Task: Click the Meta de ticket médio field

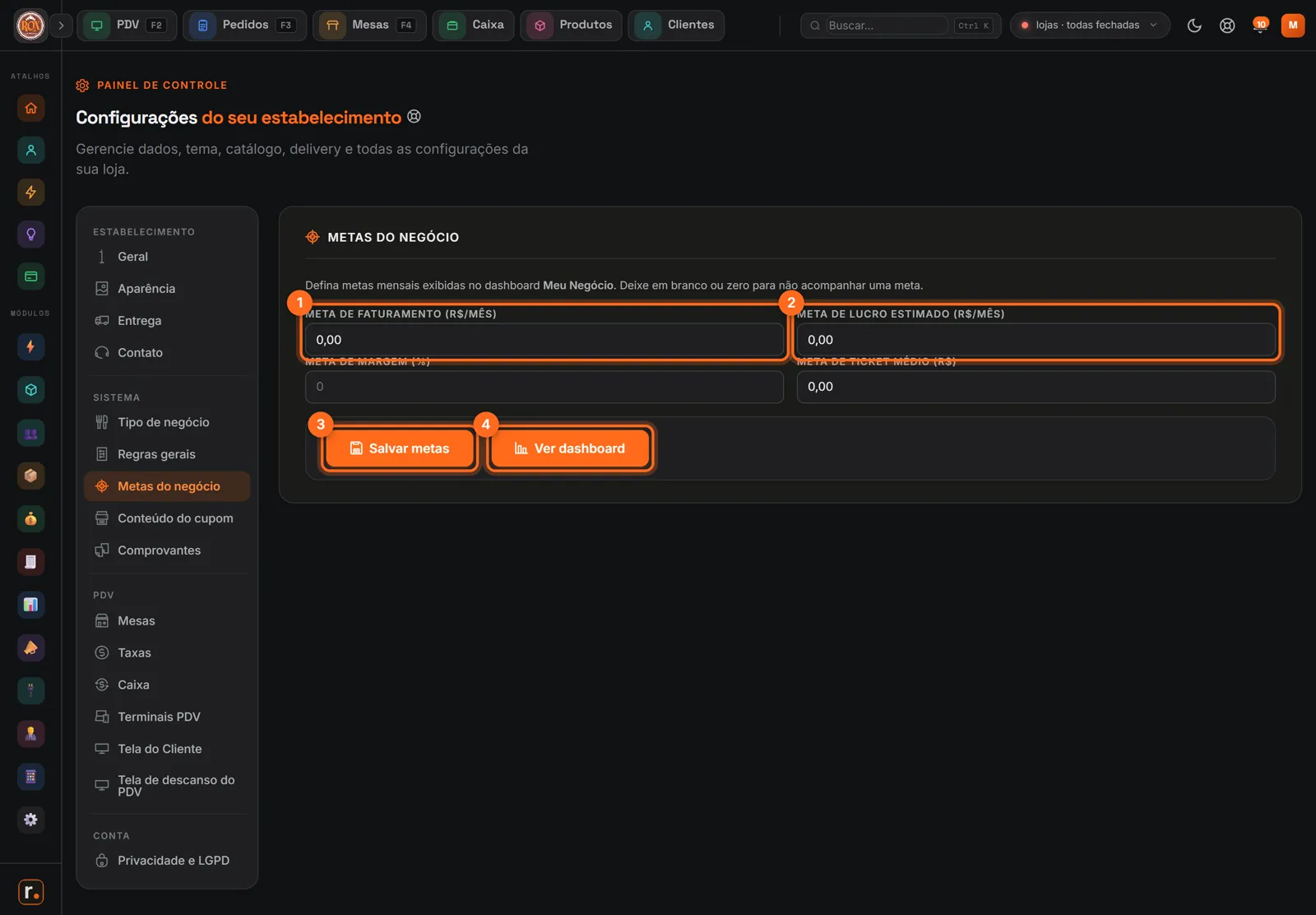Action: pyautogui.click(x=1036, y=387)
